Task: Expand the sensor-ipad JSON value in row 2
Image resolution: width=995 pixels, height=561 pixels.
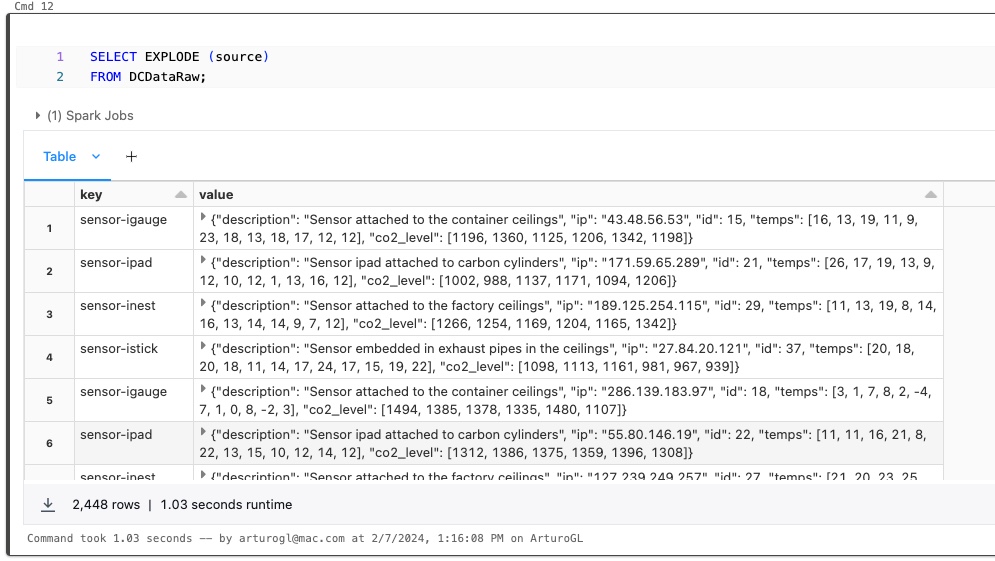Action: coord(203,261)
